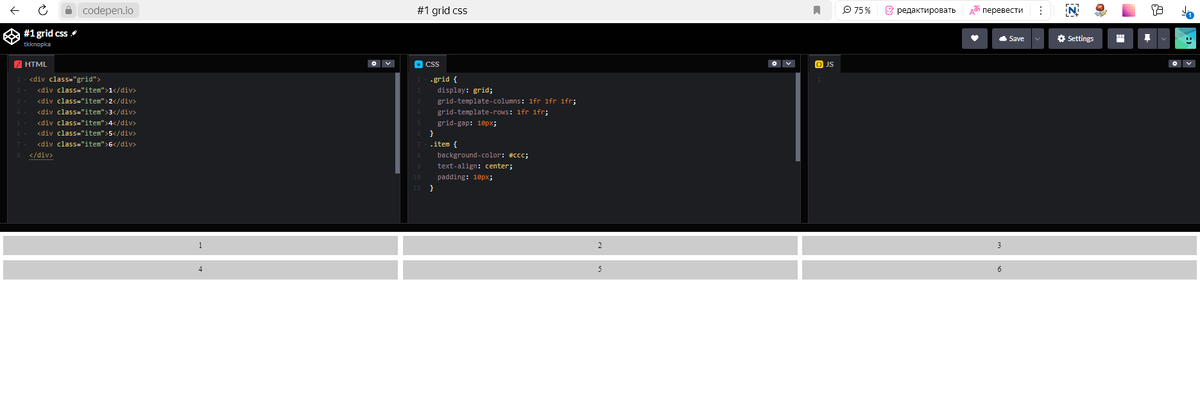
Task: Expand the CSS editor chevron menu
Action: click(x=788, y=63)
